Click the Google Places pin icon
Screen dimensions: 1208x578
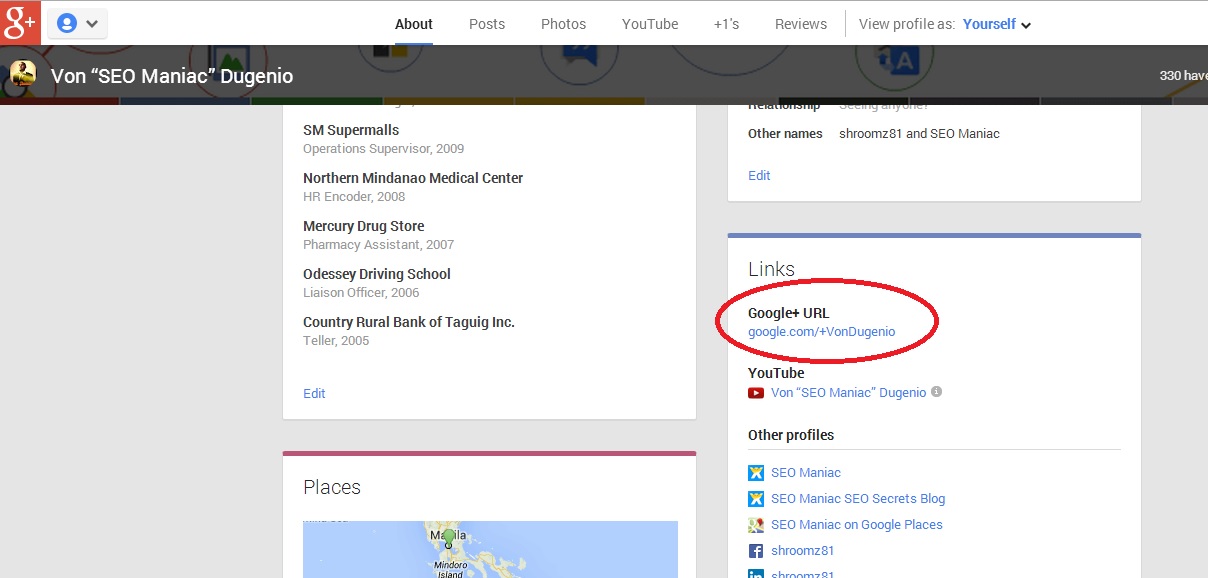pyautogui.click(x=756, y=524)
